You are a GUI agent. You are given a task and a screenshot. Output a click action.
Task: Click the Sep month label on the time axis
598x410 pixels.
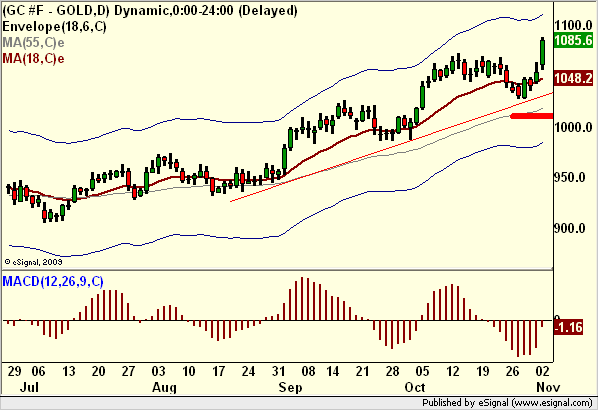pos(290,387)
